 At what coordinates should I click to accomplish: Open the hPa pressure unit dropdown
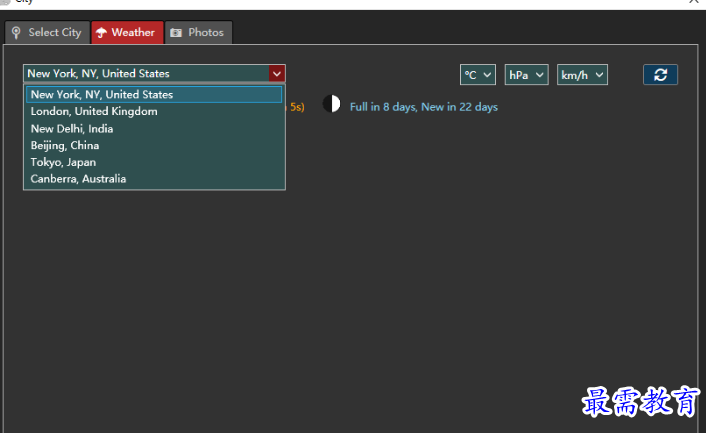[x=526, y=75]
